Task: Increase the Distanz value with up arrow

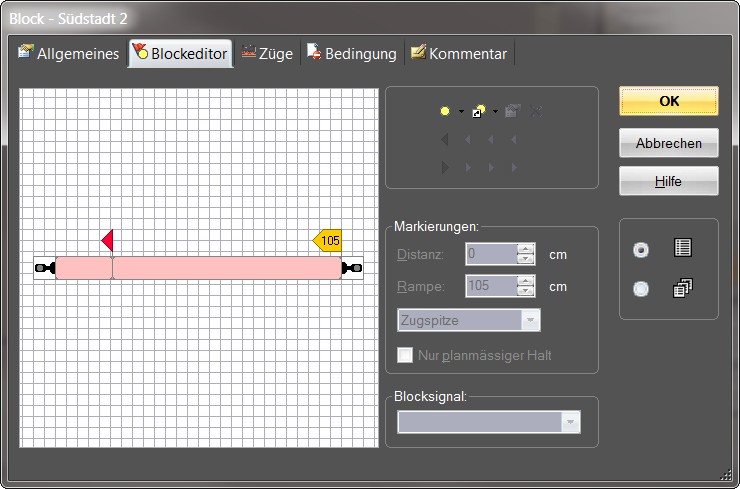Action: tap(525, 249)
